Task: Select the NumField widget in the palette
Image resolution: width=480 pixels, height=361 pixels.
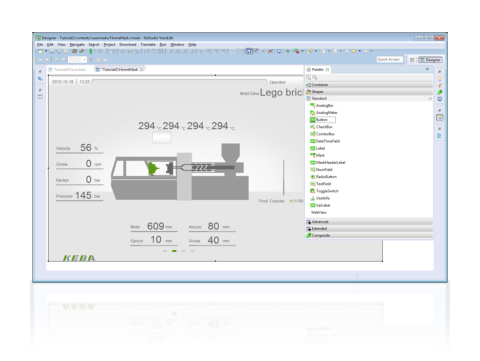Action: pos(321,170)
